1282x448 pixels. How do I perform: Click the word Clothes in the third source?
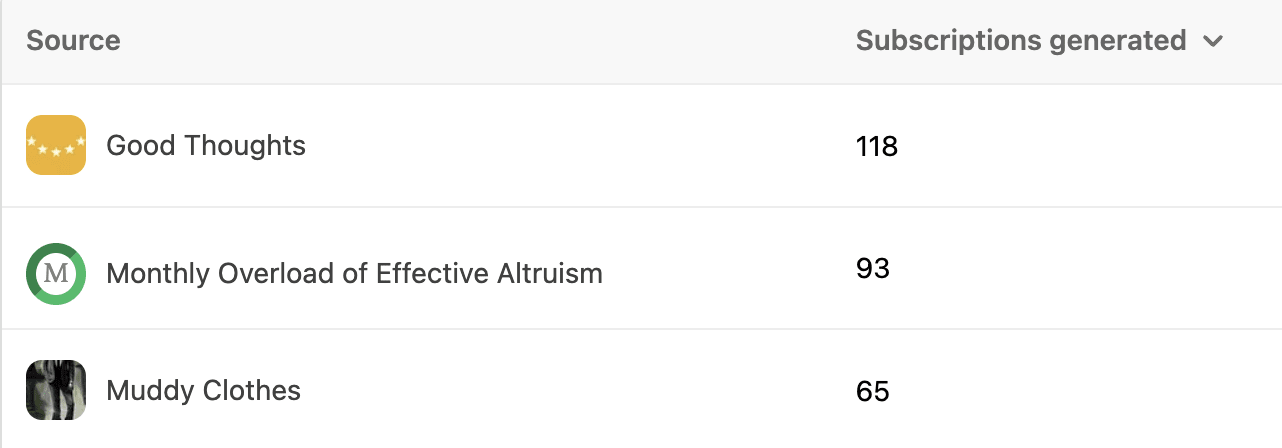249,390
